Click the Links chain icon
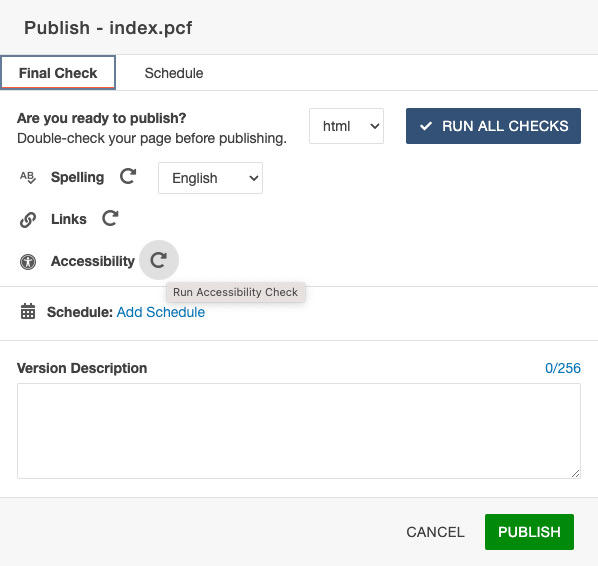The width and height of the screenshot is (598, 566). pyautogui.click(x=28, y=220)
